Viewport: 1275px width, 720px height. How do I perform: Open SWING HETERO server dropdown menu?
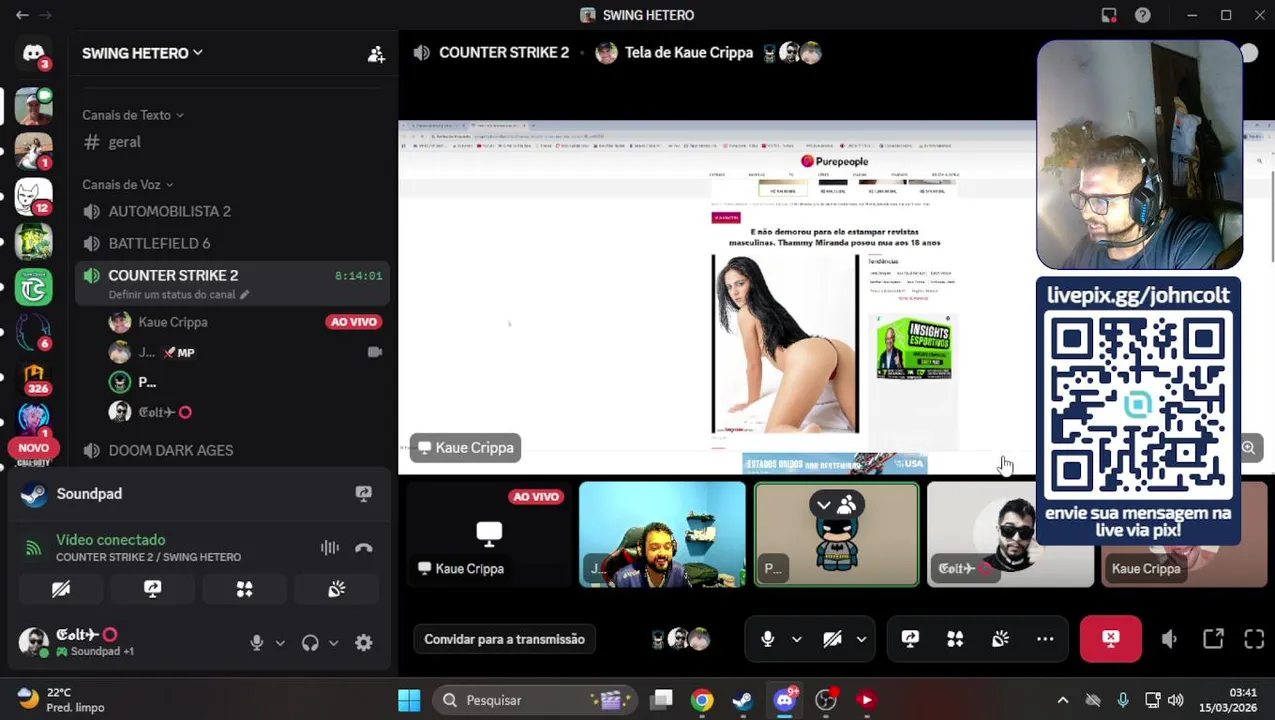(142, 53)
